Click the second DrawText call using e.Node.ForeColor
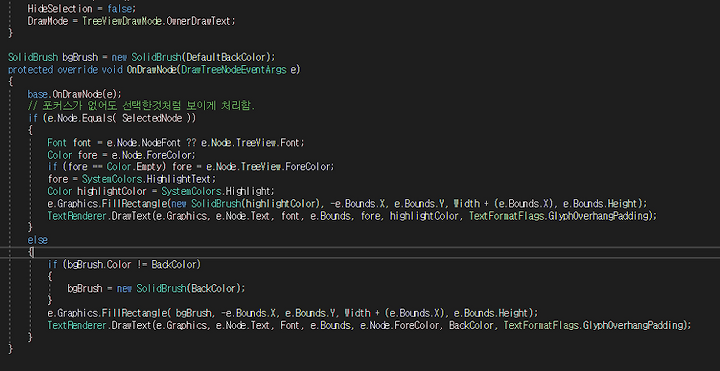This screenshot has width=720, height=371. point(369,326)
